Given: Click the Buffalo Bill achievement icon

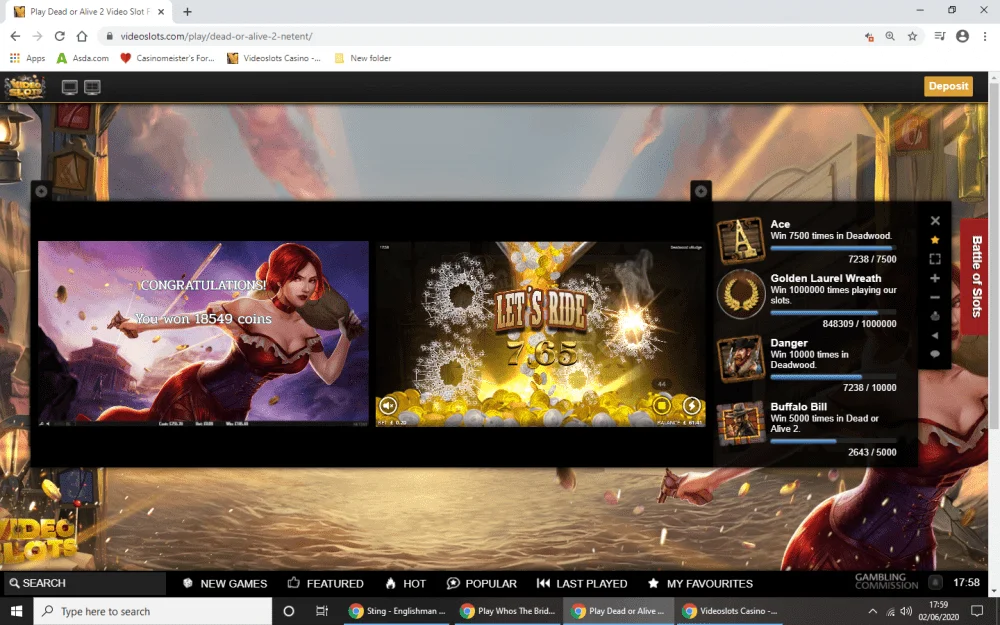Looking at the screenshot, I should click(x=740, y=423).
